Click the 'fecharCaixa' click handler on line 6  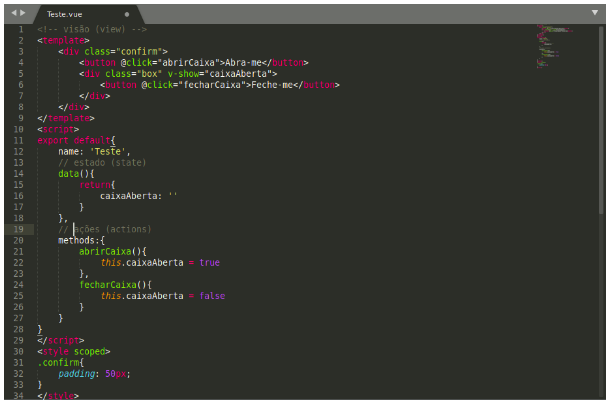212,85
